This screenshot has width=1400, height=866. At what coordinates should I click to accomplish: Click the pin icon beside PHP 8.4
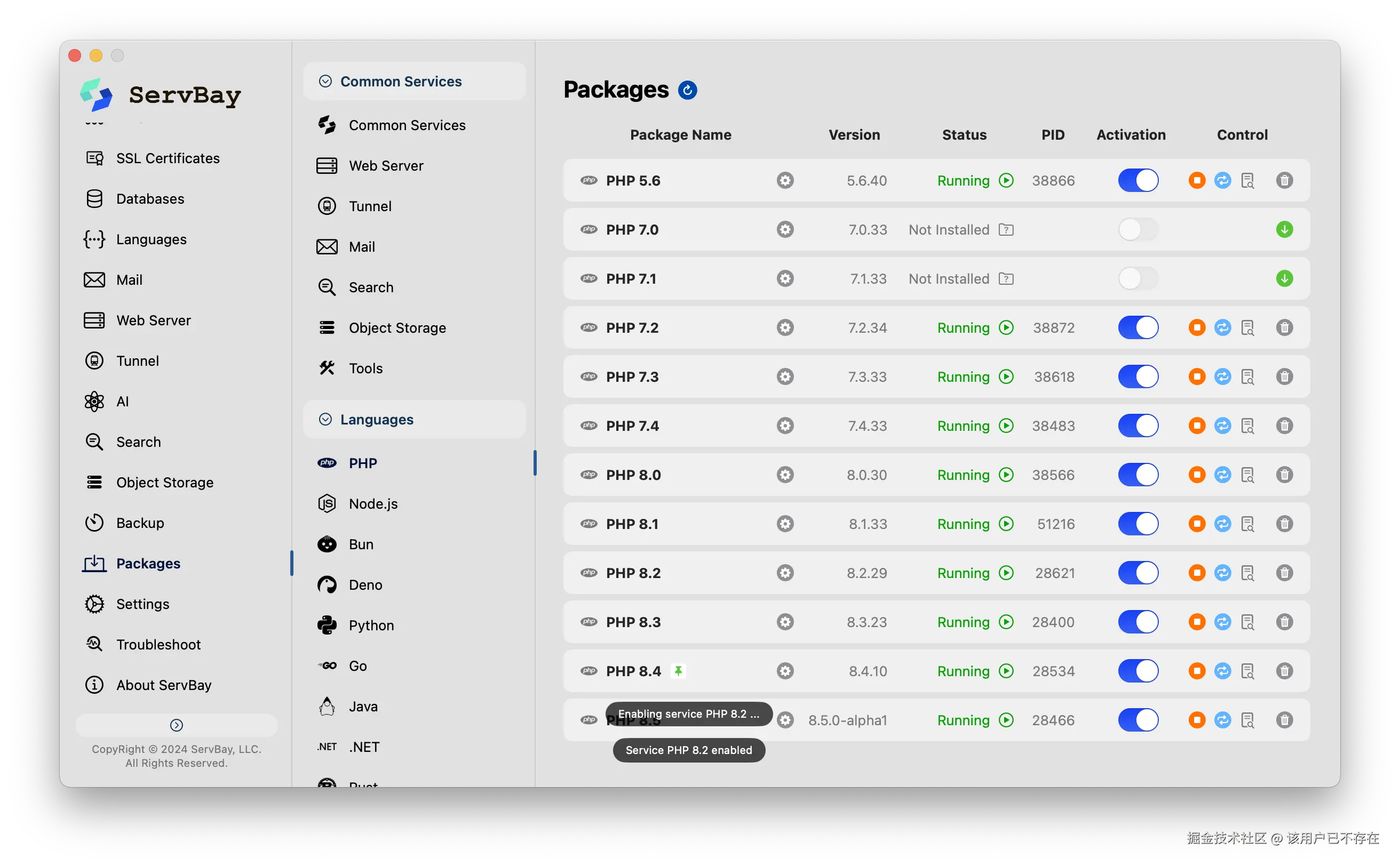679,671
